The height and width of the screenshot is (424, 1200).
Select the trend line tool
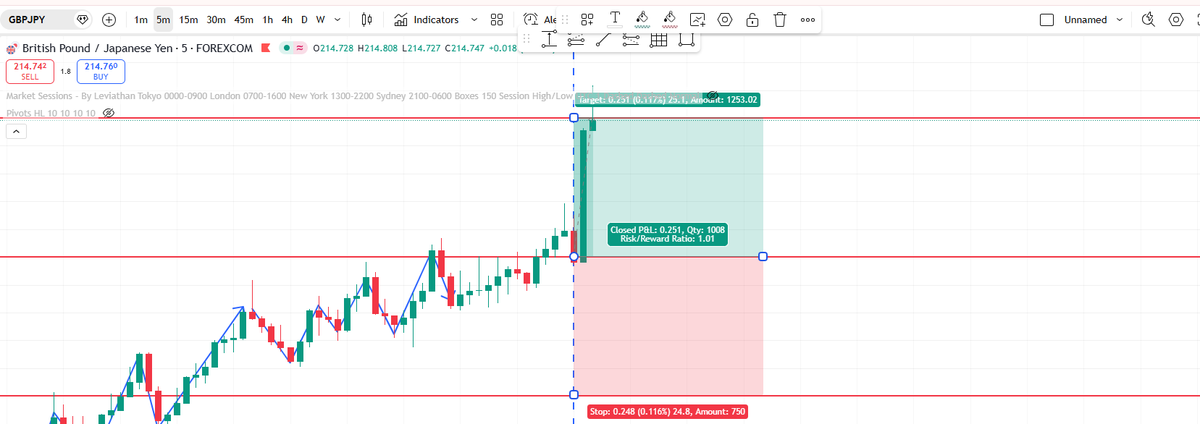tap(602, 40)
